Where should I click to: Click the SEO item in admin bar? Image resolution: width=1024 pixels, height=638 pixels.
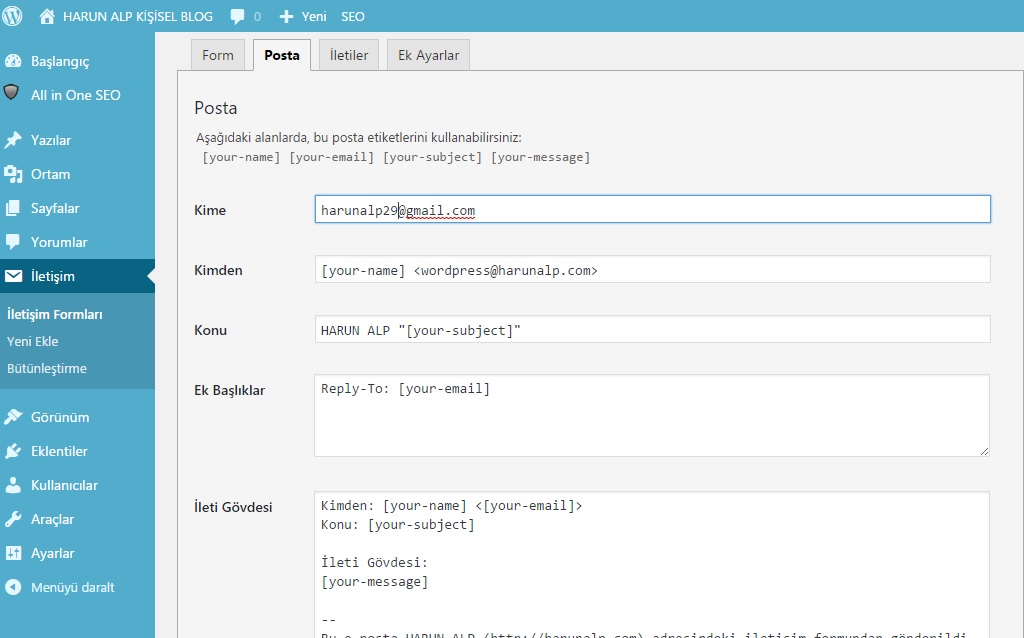(352, 16)
